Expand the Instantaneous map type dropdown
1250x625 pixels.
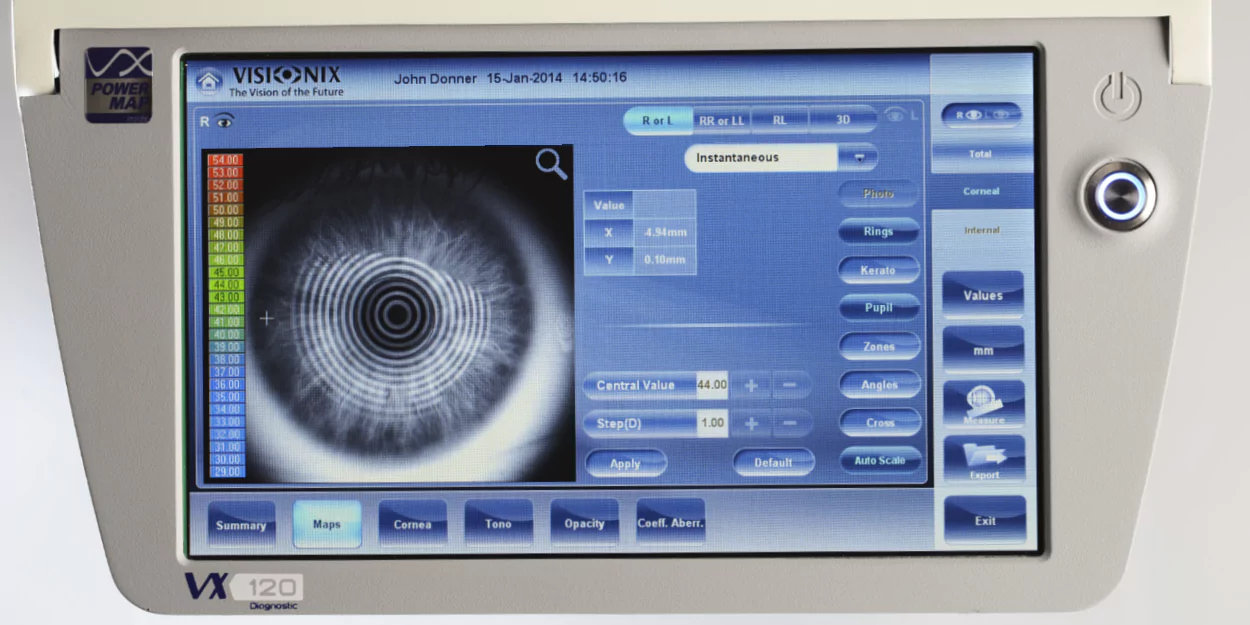click(858, 158)
